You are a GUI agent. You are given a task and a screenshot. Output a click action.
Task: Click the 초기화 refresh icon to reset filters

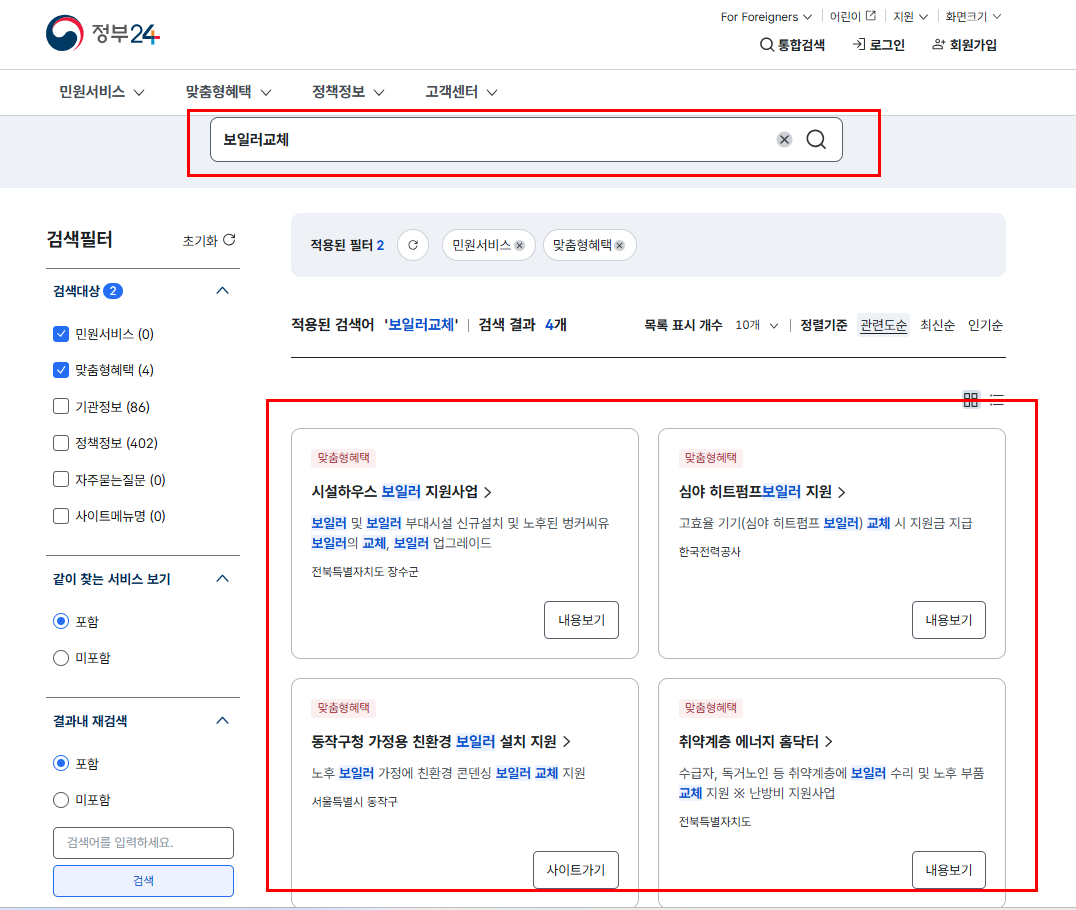tap(230, 240)
